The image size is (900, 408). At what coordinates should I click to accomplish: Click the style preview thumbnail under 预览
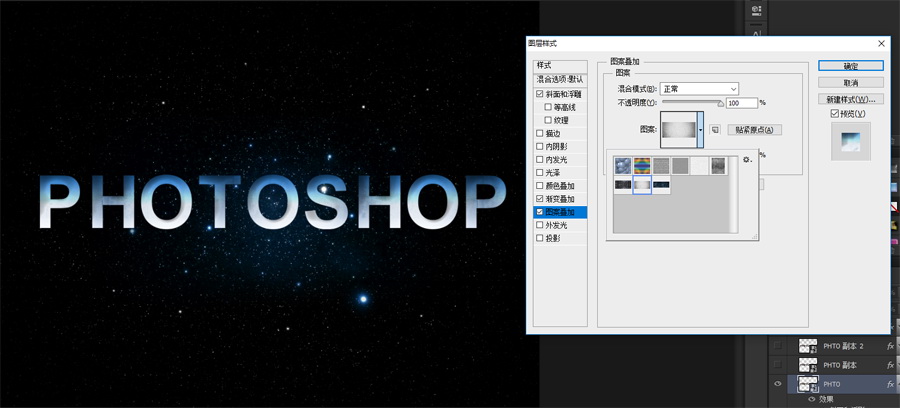[x=851, y=141]
